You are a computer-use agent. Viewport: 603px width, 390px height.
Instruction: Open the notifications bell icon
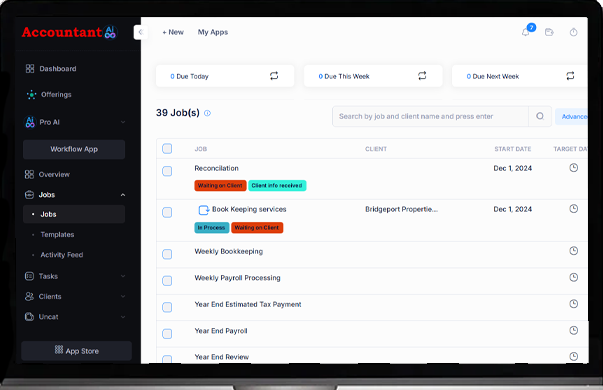click(525, 32)
